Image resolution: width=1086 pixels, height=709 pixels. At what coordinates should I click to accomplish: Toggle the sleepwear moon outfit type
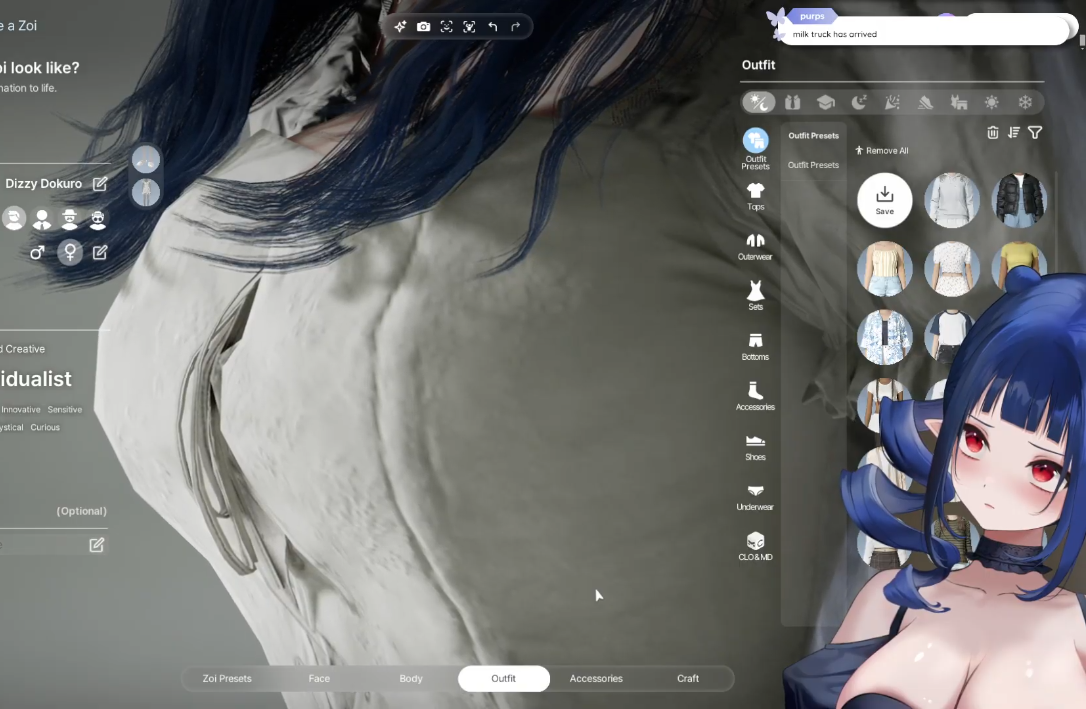(858, 102)
